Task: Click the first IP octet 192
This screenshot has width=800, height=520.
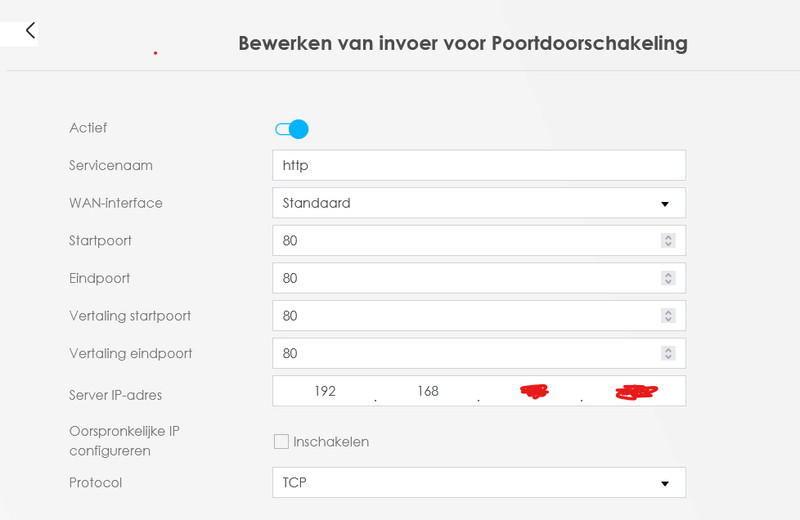Action: pos(325,391)
